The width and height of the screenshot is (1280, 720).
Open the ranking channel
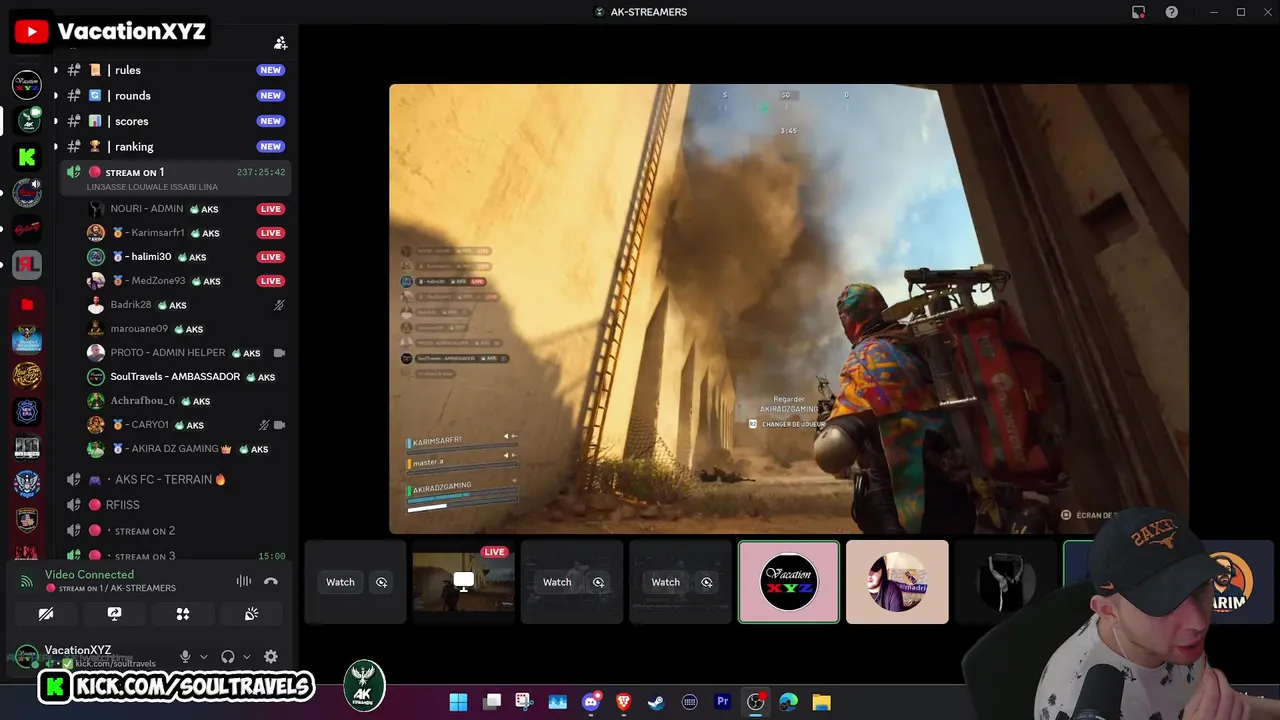[x=175, y=147]
